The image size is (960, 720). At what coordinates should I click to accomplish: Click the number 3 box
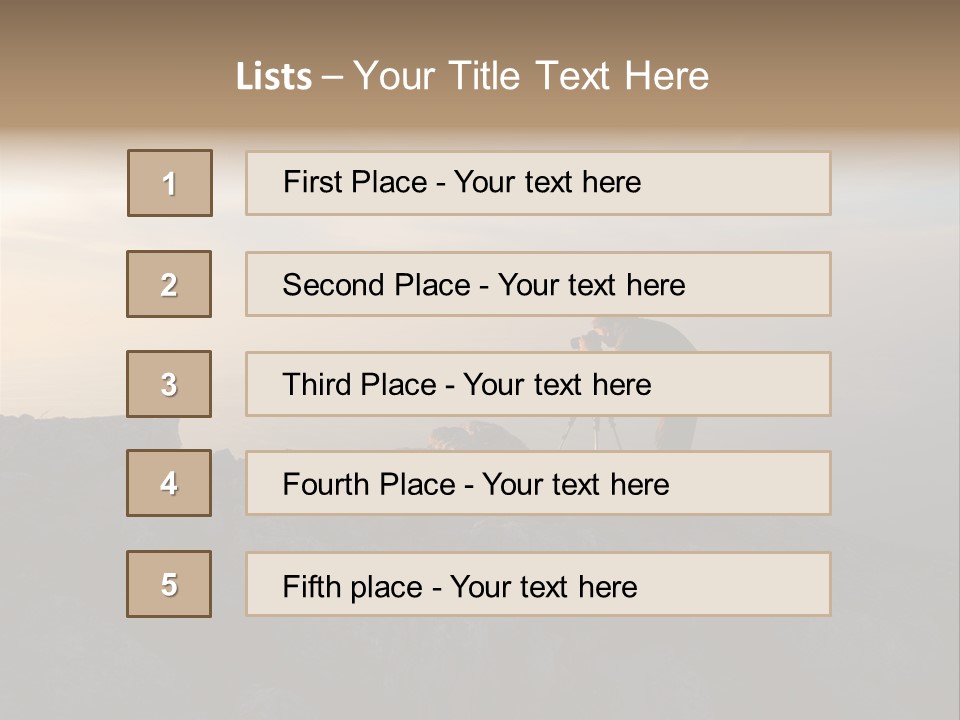pyautogui.click(x=169, y=384)
